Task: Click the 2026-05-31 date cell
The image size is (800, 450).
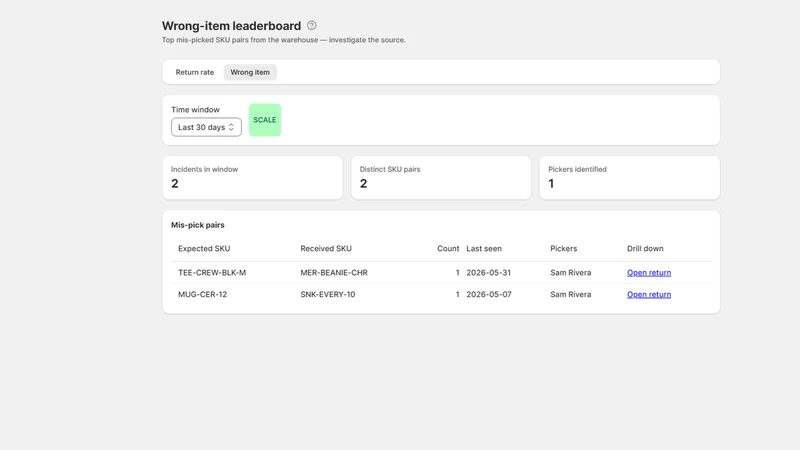Action: point(488,272)
